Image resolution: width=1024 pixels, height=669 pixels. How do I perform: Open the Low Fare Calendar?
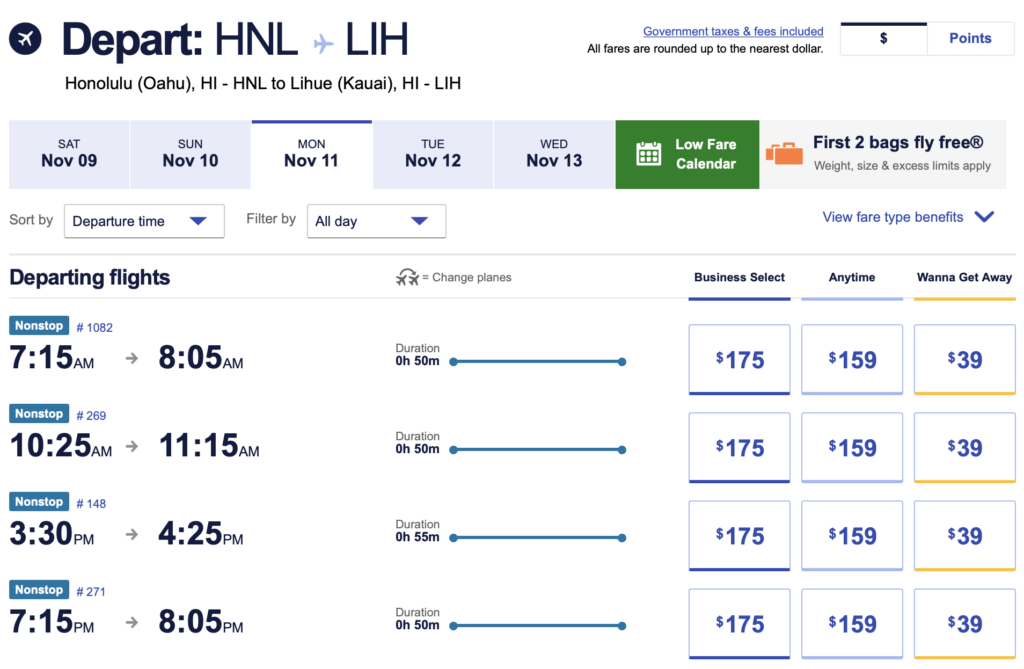[687, 154]
